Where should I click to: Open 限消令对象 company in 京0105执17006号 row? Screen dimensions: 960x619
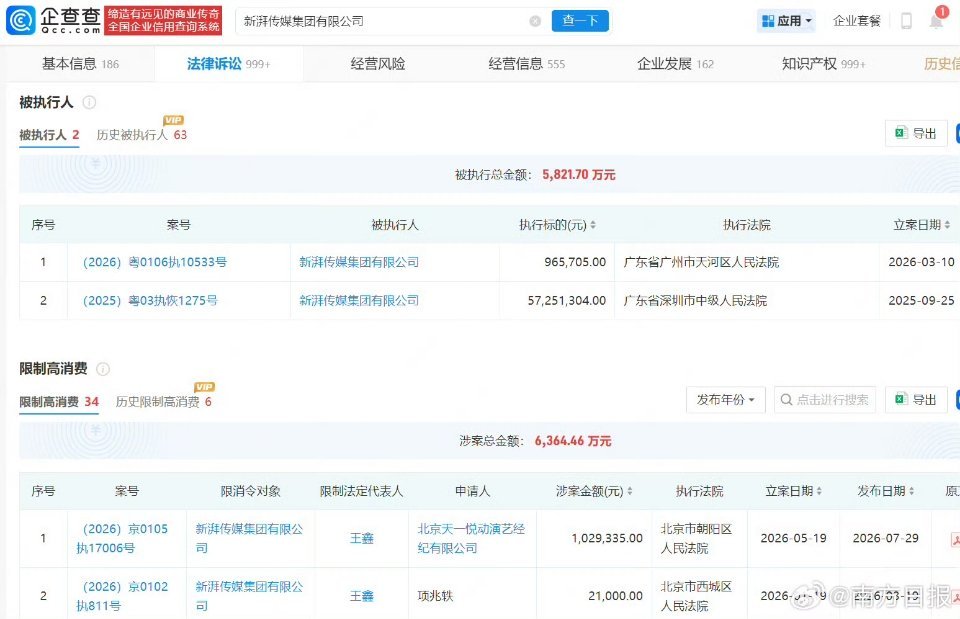[249, 539]
